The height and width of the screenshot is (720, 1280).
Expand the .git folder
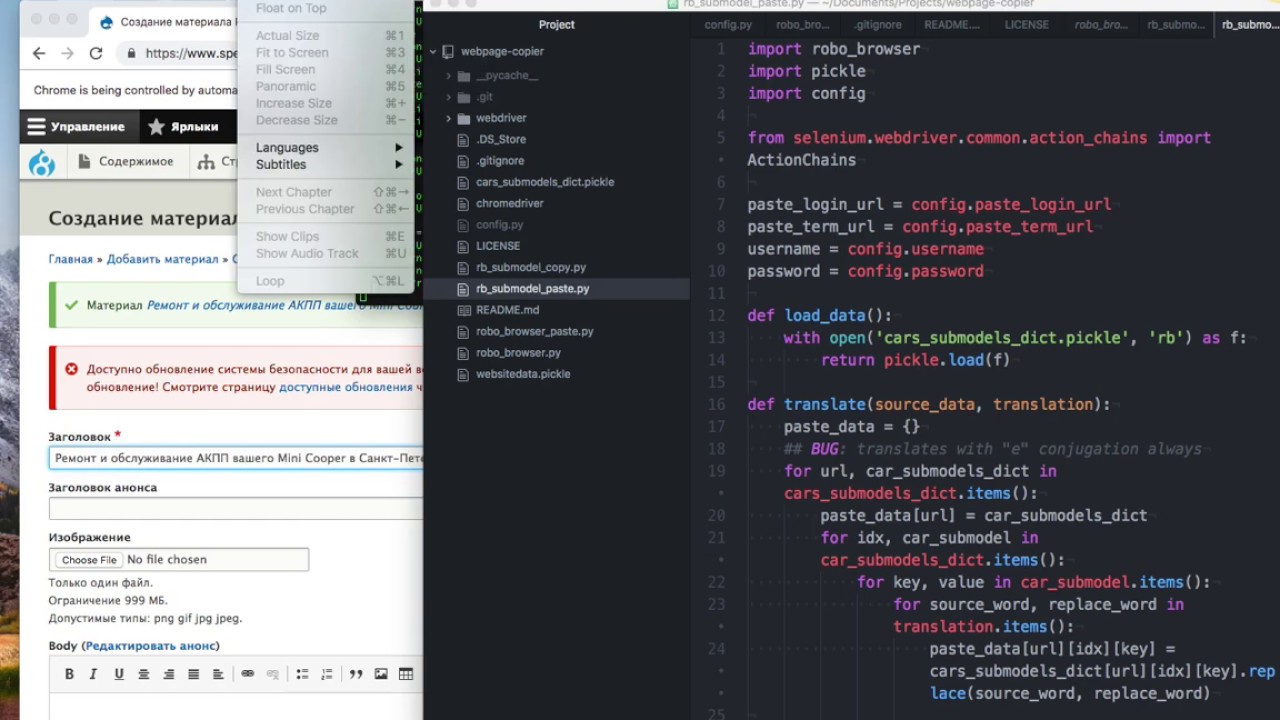pos(449,97)
